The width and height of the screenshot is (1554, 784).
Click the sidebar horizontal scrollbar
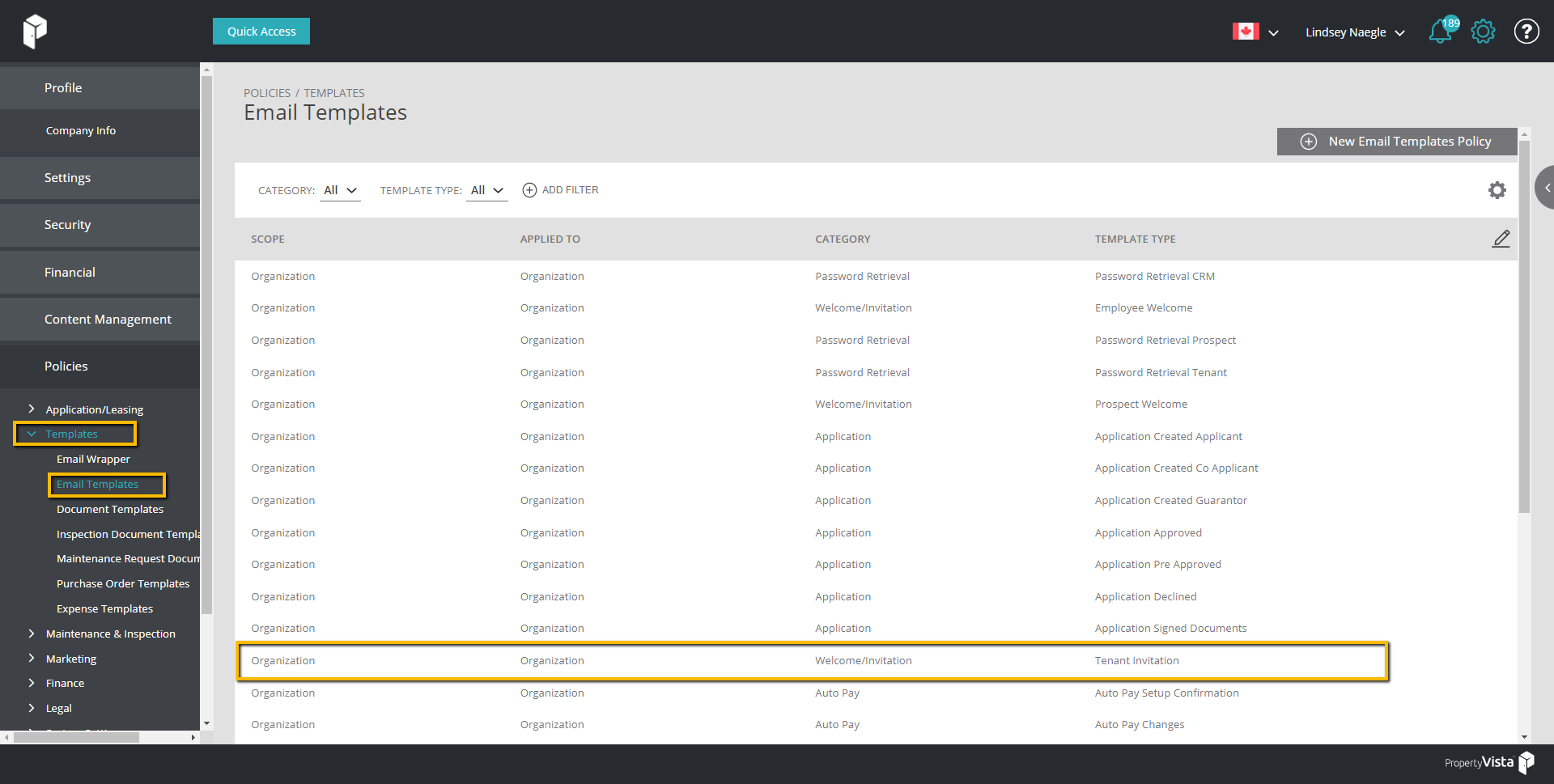point(77,737)
